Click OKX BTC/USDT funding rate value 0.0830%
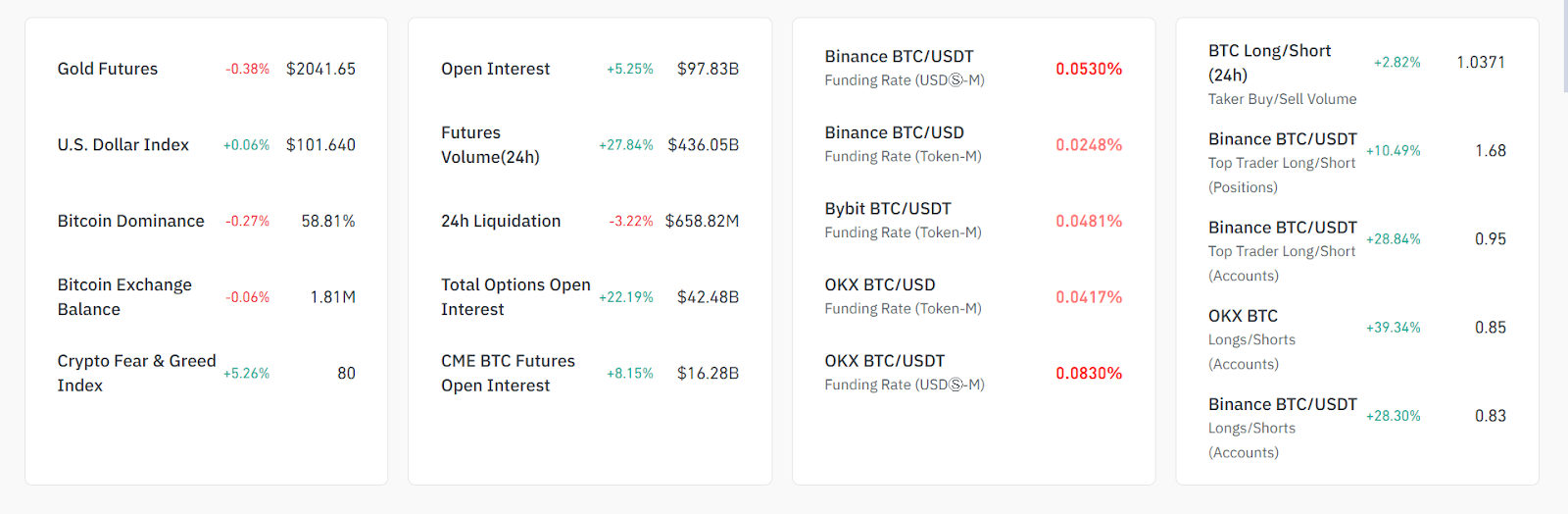 pyautogui.click(x=1089, y=374)
